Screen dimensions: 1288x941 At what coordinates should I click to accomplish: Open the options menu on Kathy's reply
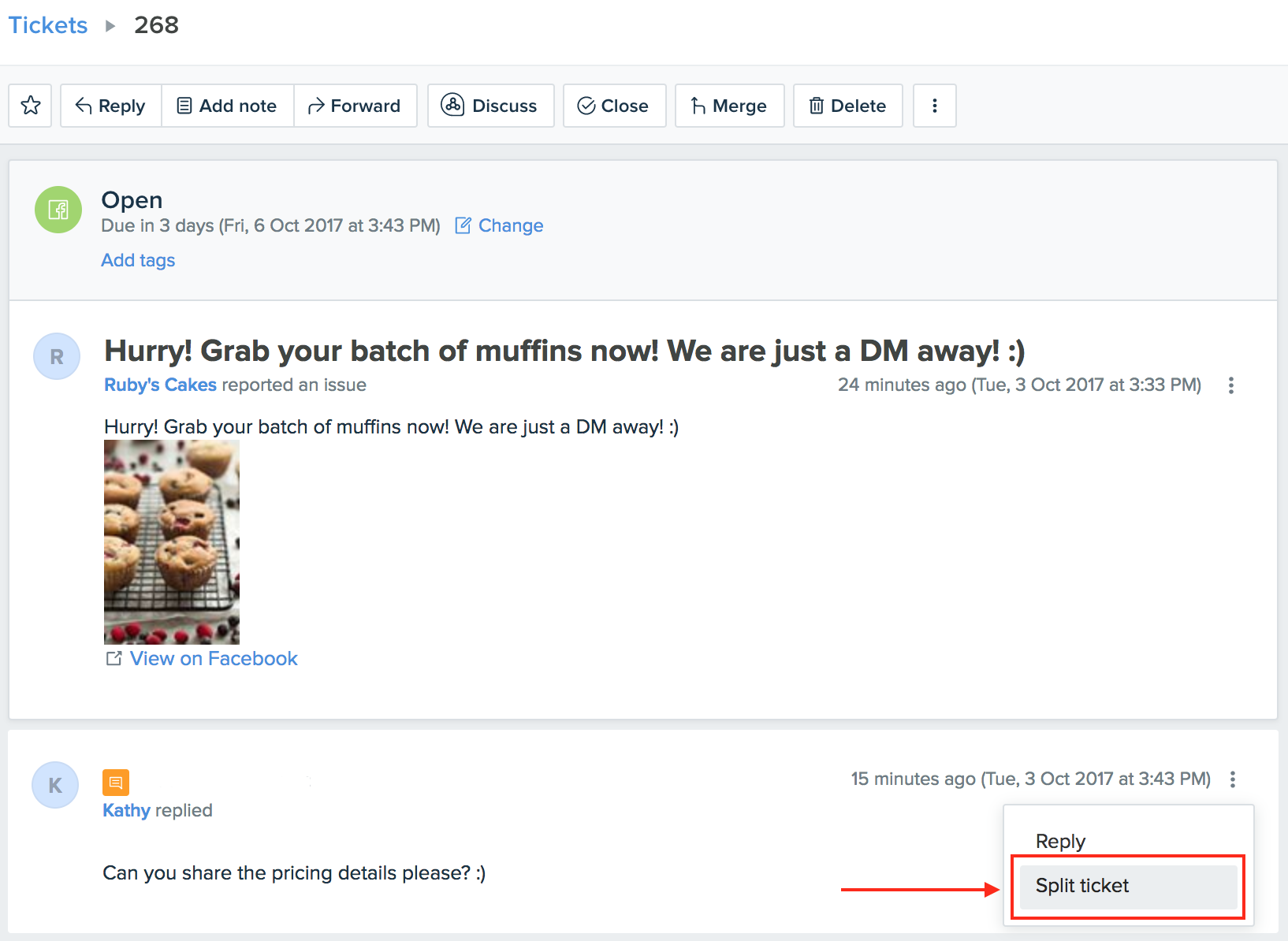pyautogui.click(x=1233, y=779)
